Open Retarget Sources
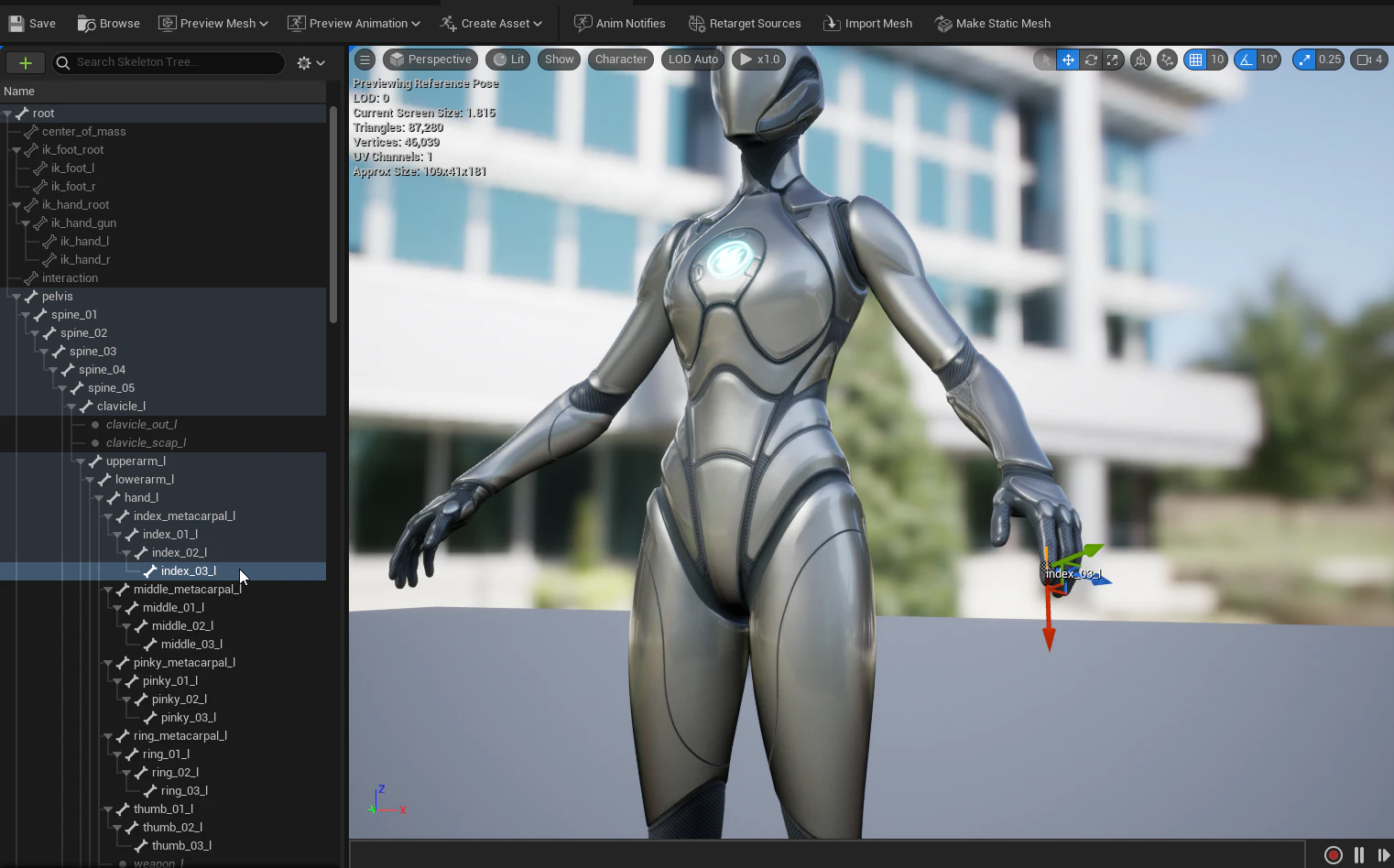Image resolution: width=1394 pixels, height=868 pixels. point(745,23)
